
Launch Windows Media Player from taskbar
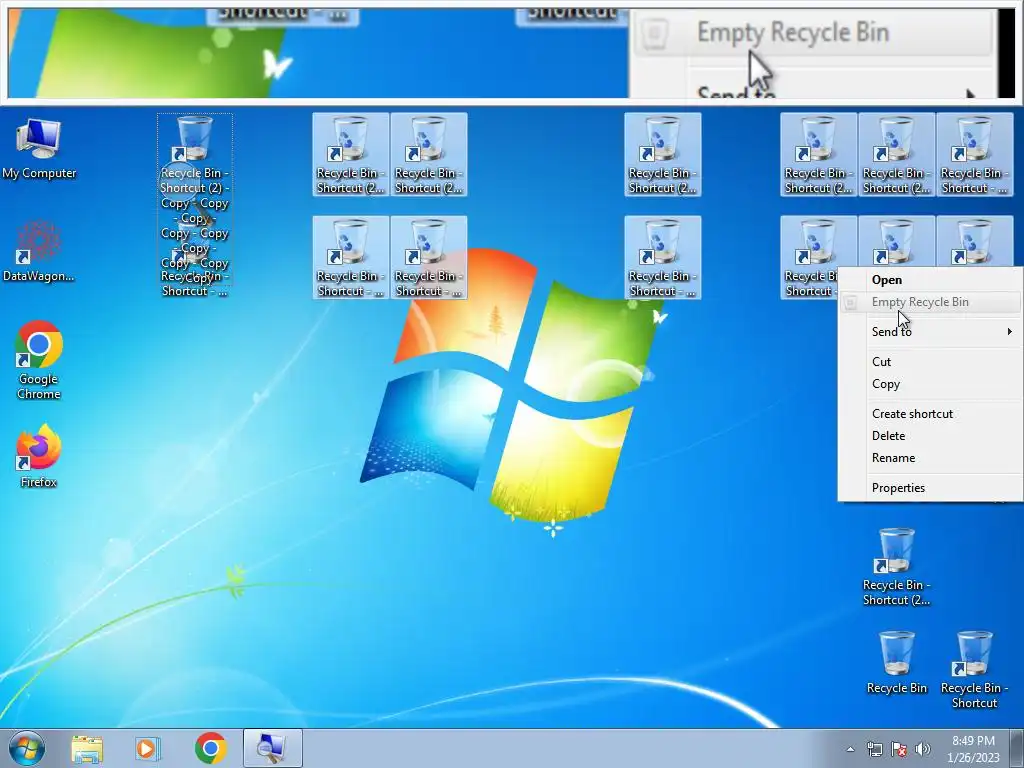(148, 748)
